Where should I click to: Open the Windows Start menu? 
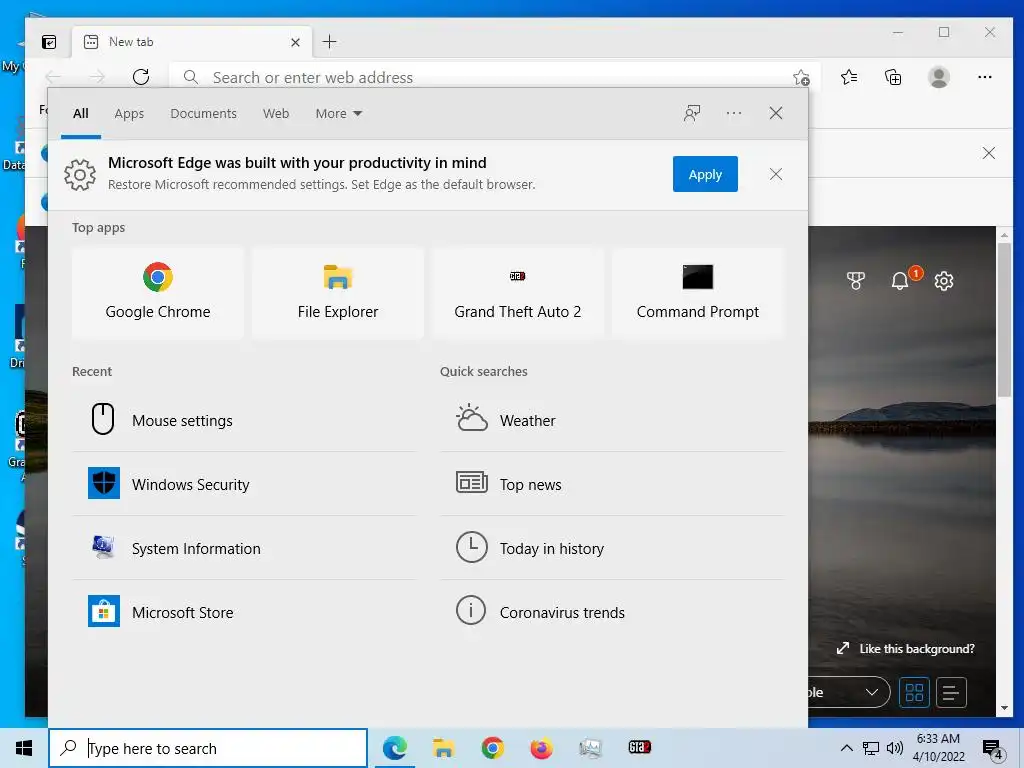[24, 748]
